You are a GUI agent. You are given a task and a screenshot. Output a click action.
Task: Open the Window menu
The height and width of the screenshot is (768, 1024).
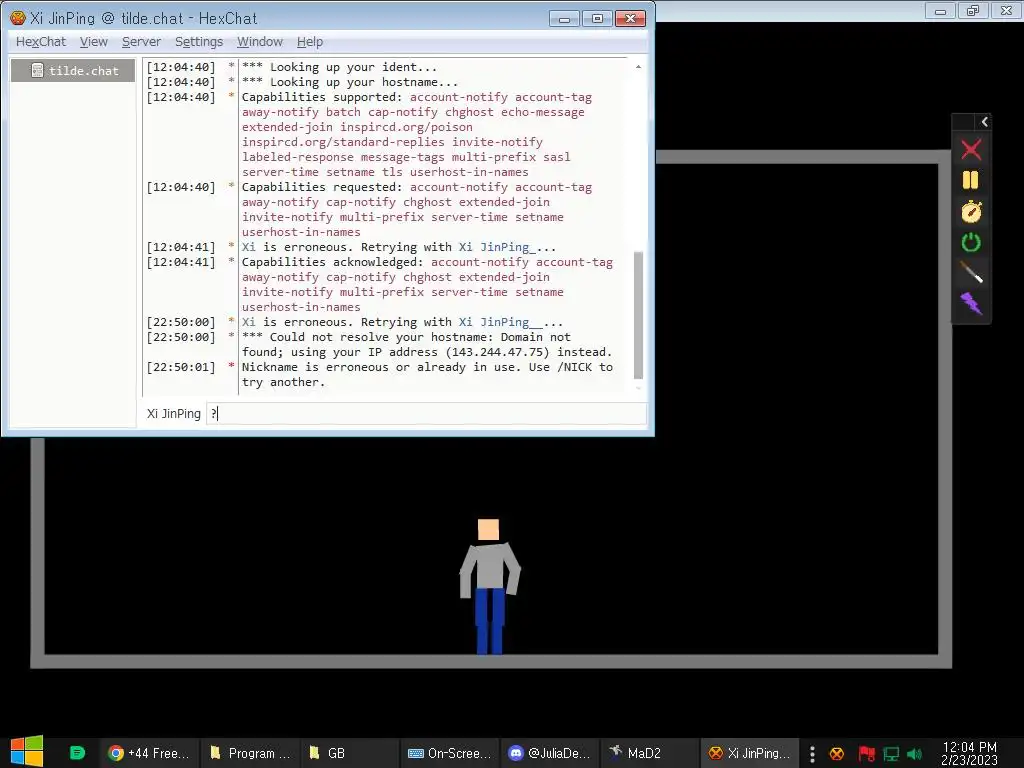pos(259,42)
